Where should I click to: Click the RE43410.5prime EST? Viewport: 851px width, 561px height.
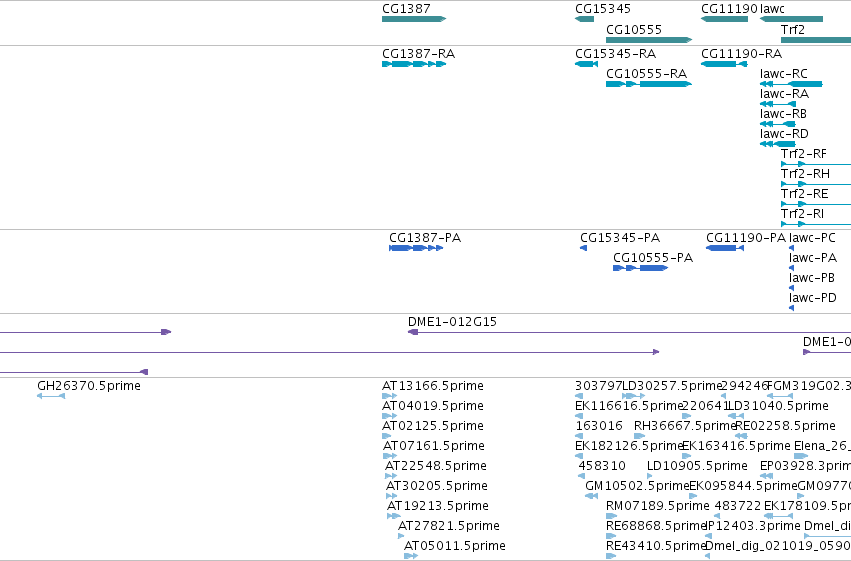point(611,556)
